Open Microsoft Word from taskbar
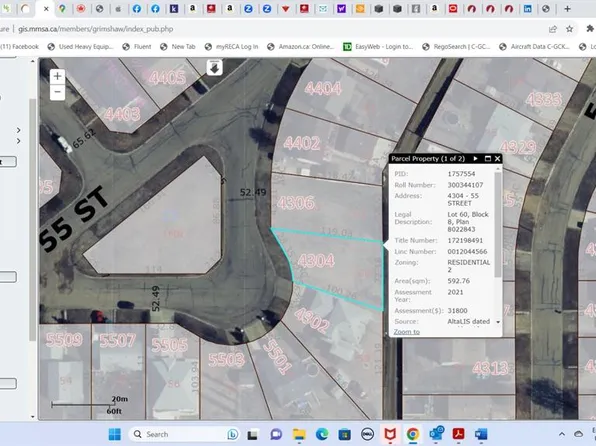596x446 pixels. [481, 434]
